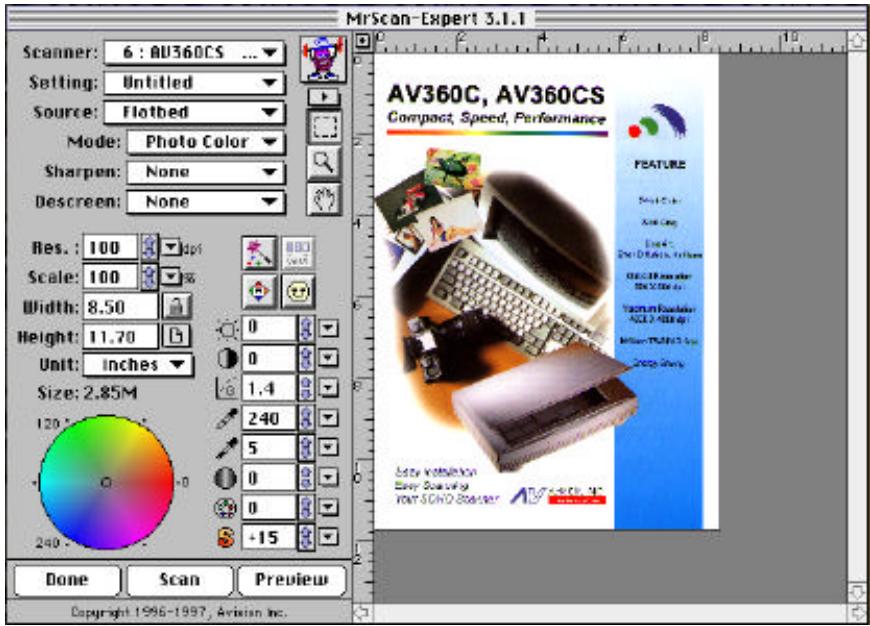870x626 pixels.
Task: Click the brightness sun icon
Action: click(227, 330)
